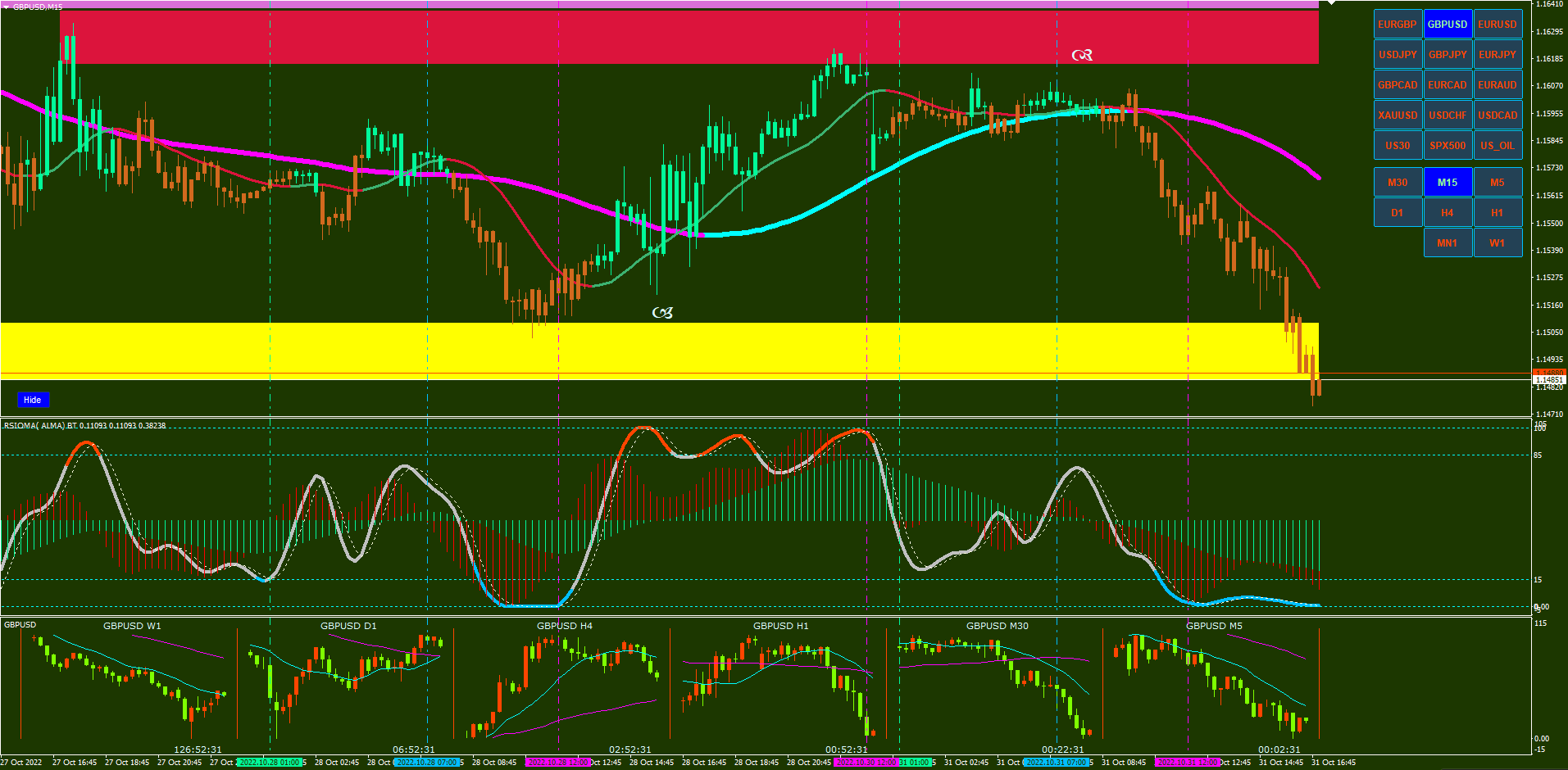Screen dimensions: 1568x770
Task: Click the current price label 1.14851
Action: (1548, 380)
